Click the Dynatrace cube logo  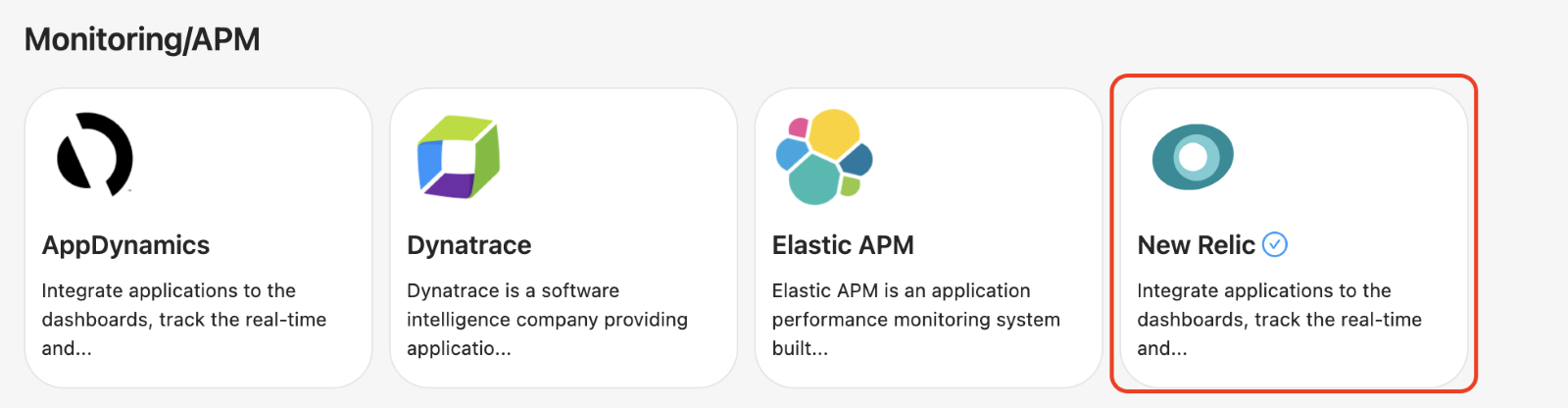459,157
